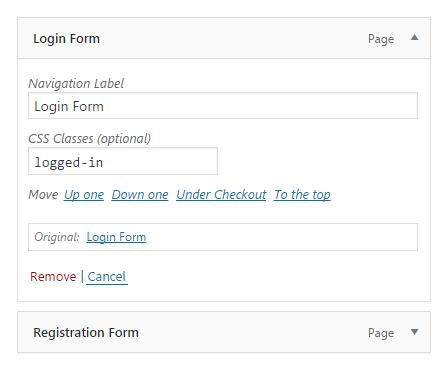Image resolution: width=448 pixels, height=370 pixels.
Task: Focus the Navigation Label text field
Action: [223, 106]
